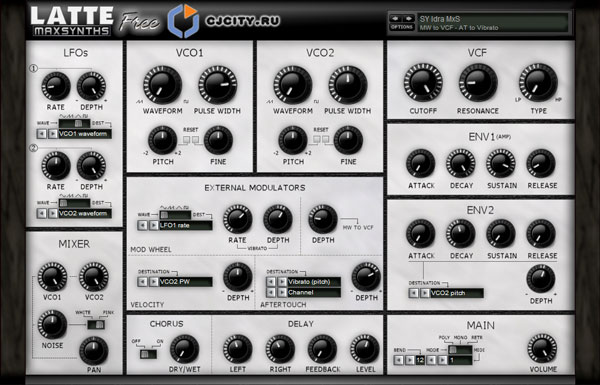Image resolution: width=600 pixels, height=385 pixels.
Task: Next ENV2 destination arrow beside VCO2 pitch
Action: (425, 293)
